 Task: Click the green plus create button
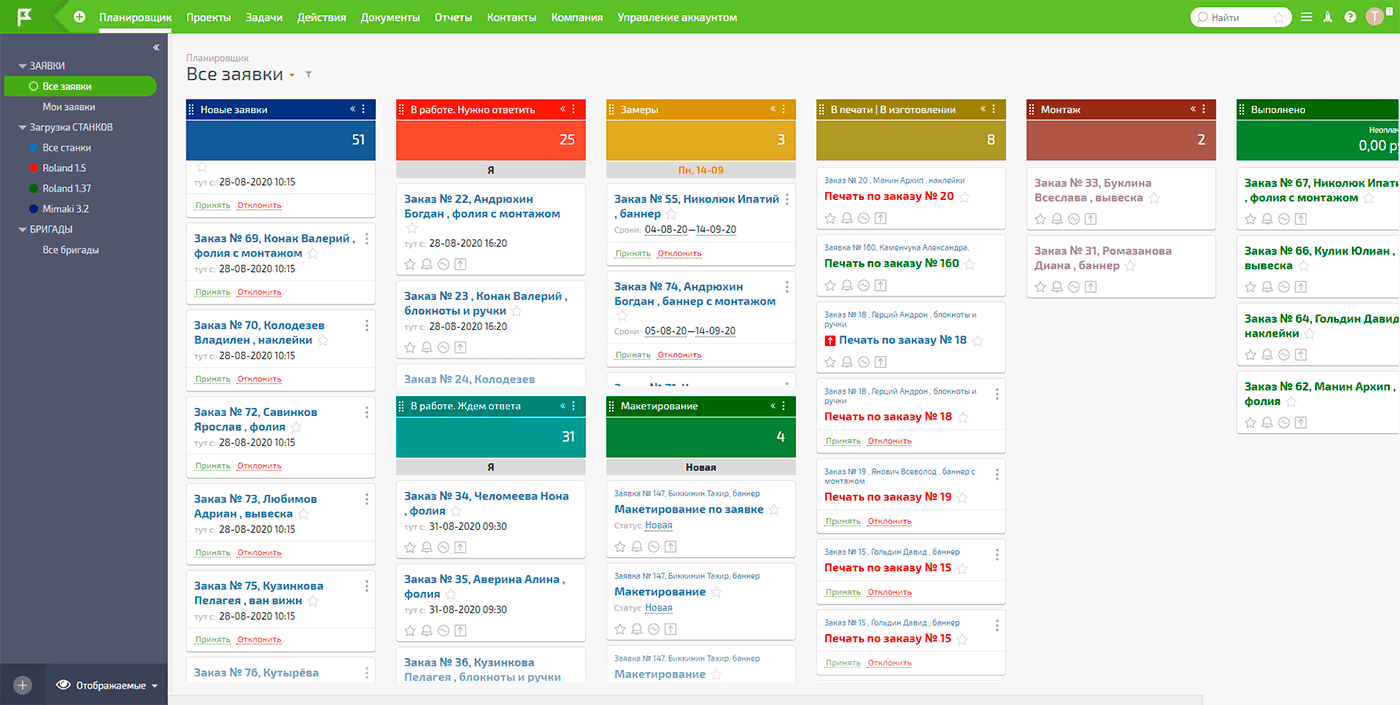[x=79, y=17]
